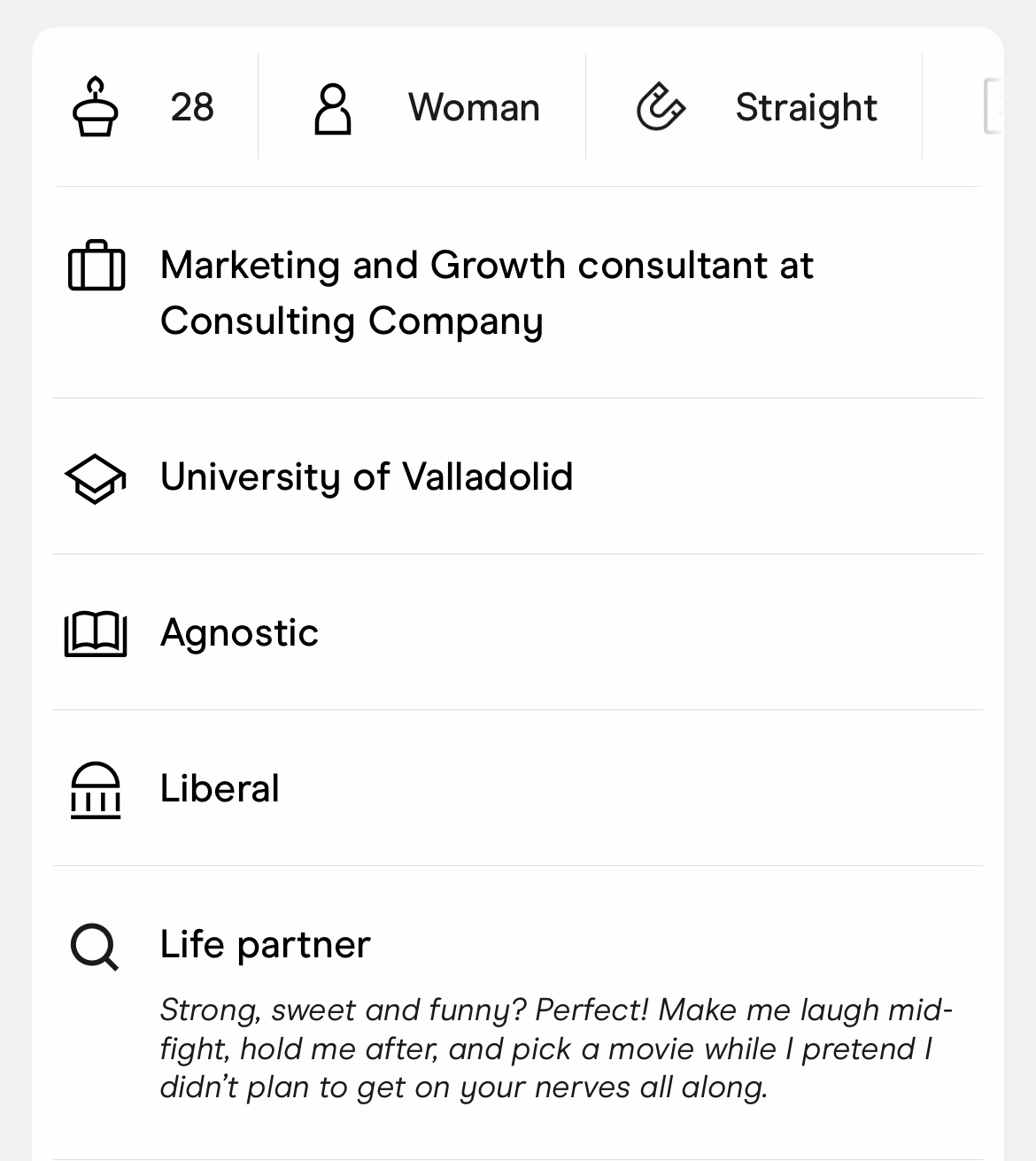Viewport: 1036px width, 1161px height.
Task: Tap the briefcase job icon
Action: pos(97,265)
